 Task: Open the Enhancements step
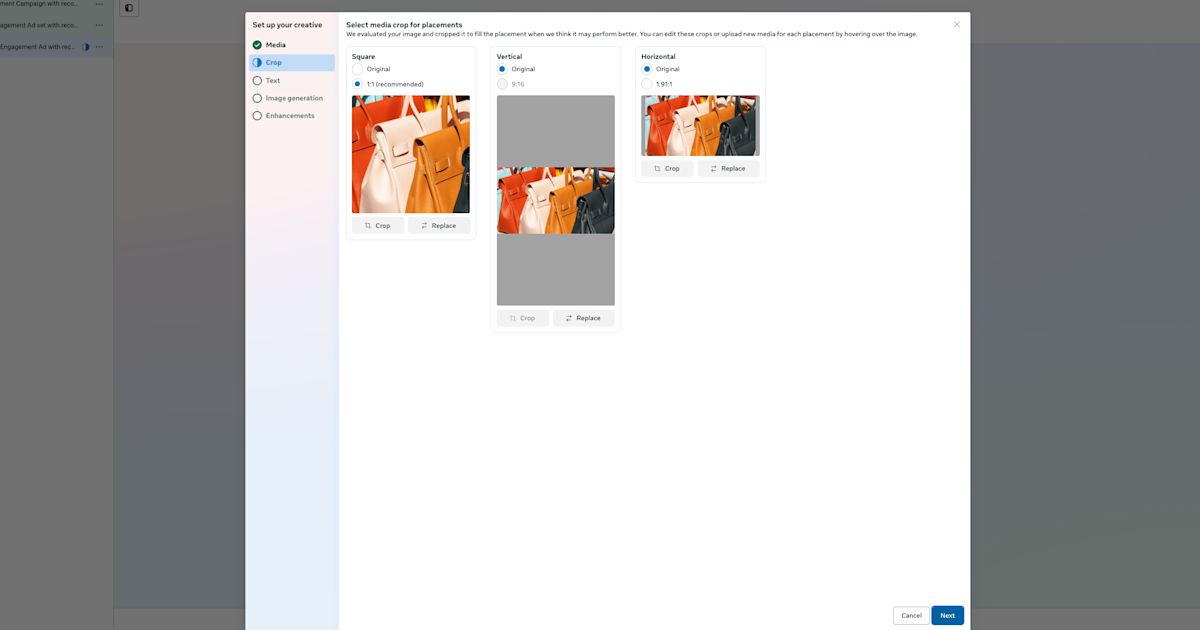coord(290,116)
